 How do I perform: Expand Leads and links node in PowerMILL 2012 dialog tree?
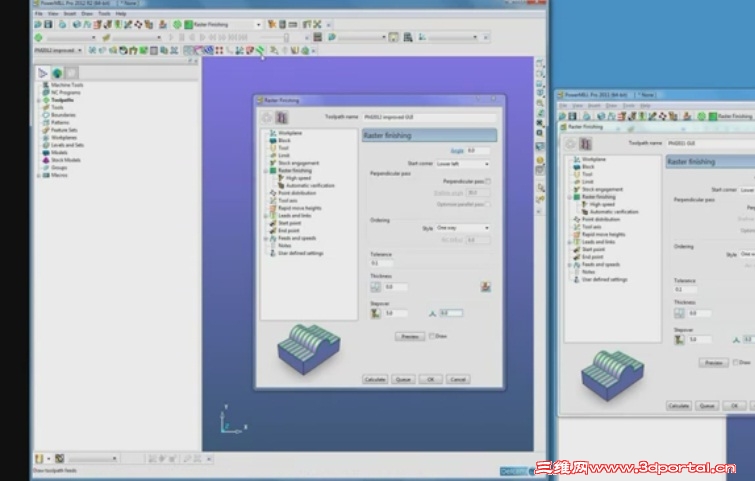(266, 216)
